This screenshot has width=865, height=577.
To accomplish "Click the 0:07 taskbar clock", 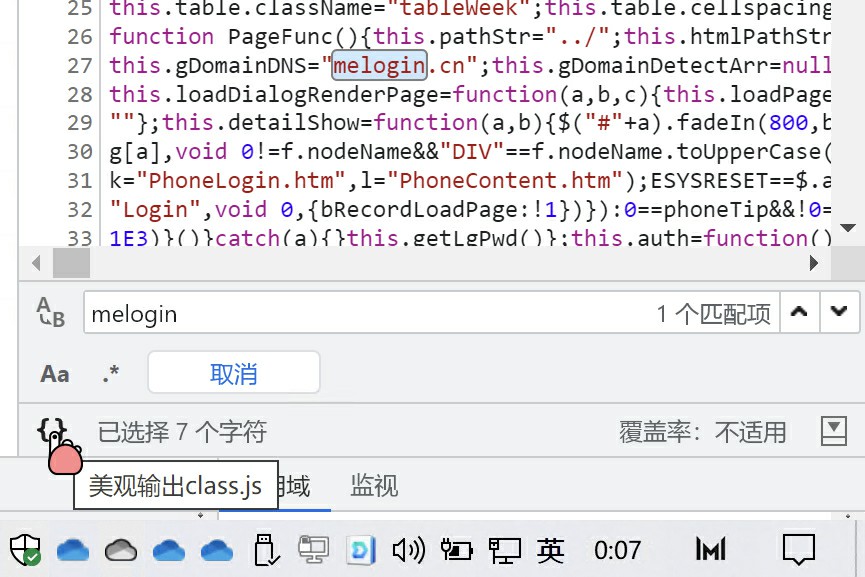I will click(x=617, y=550).
